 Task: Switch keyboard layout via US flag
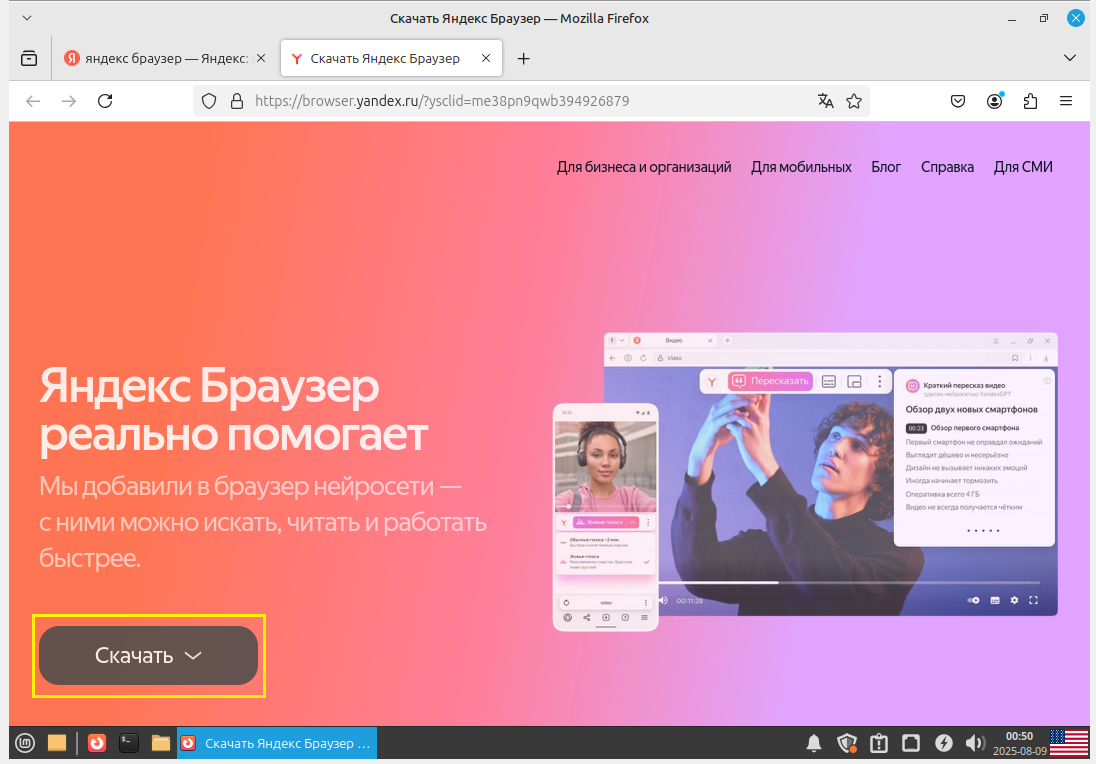point(1069,741)
